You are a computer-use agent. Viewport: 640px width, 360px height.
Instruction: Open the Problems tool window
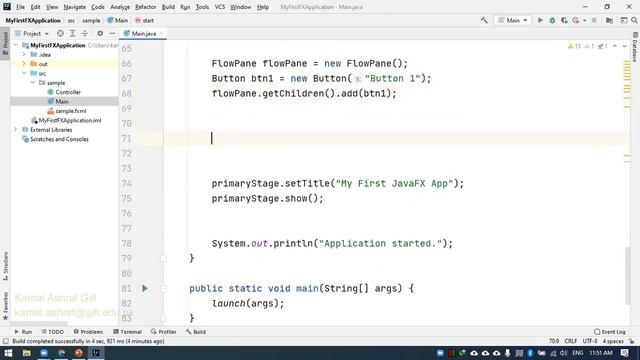(x=88, y=332)
